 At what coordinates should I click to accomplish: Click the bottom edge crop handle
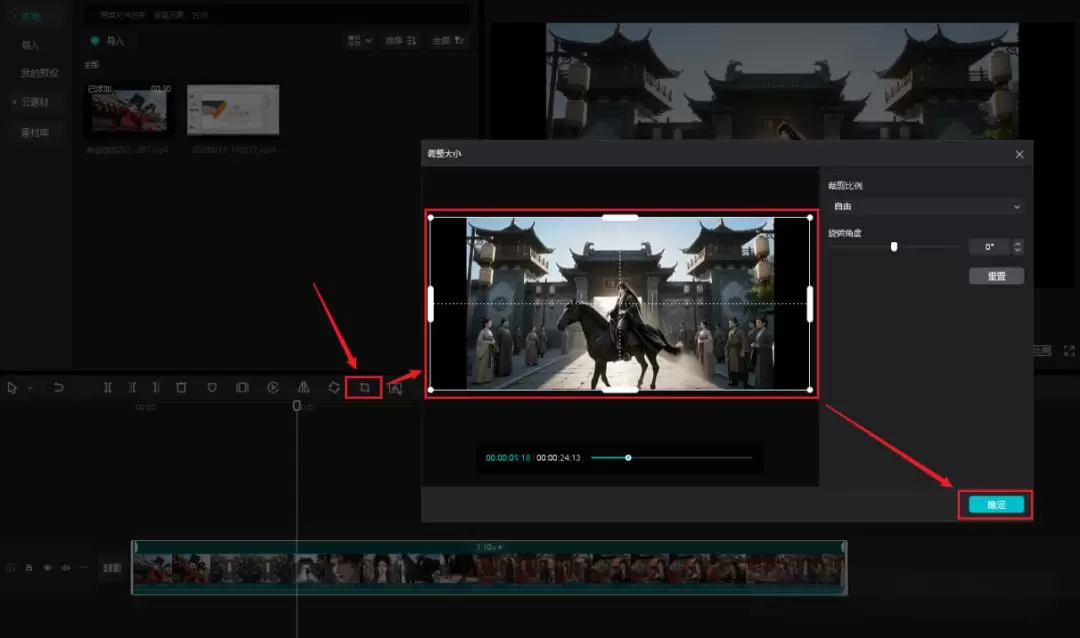(x=620, y=390)
